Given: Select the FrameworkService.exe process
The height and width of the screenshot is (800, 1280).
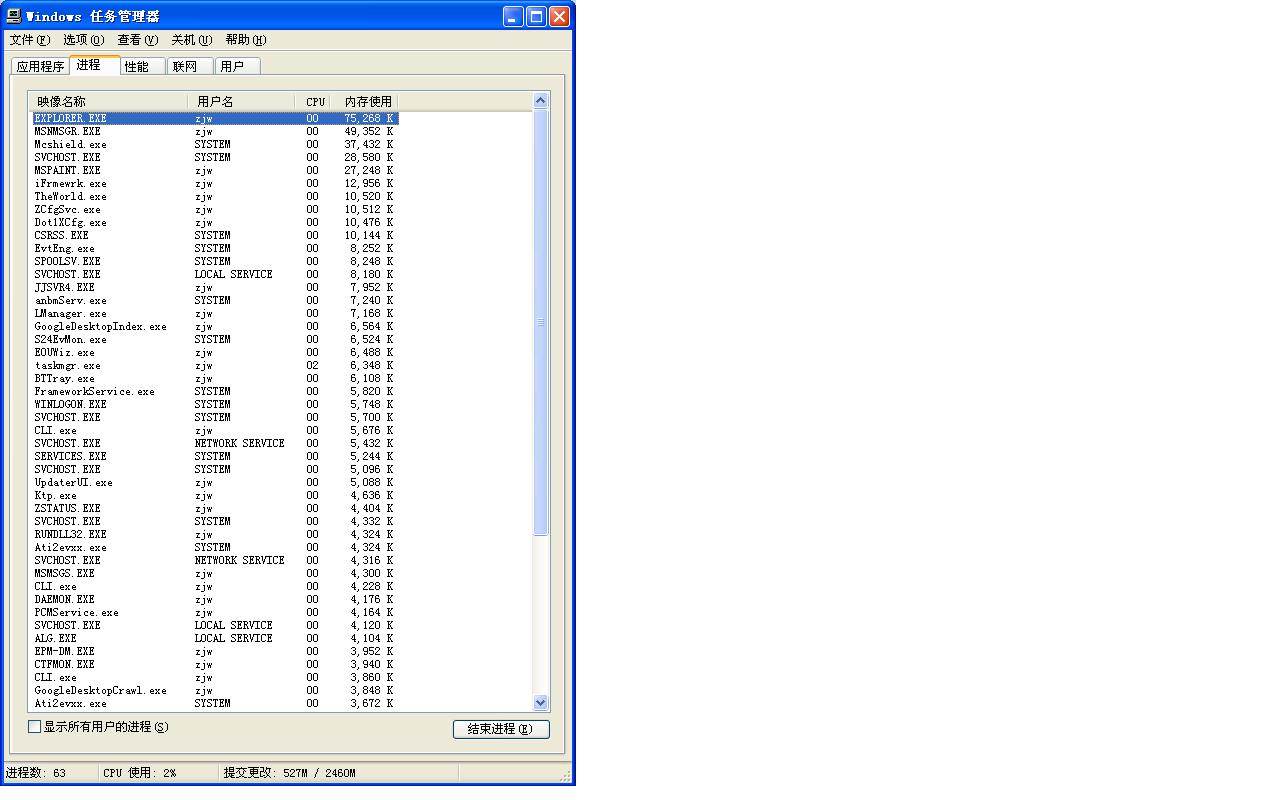Looking at the screenshot, I should pos(215,391).
